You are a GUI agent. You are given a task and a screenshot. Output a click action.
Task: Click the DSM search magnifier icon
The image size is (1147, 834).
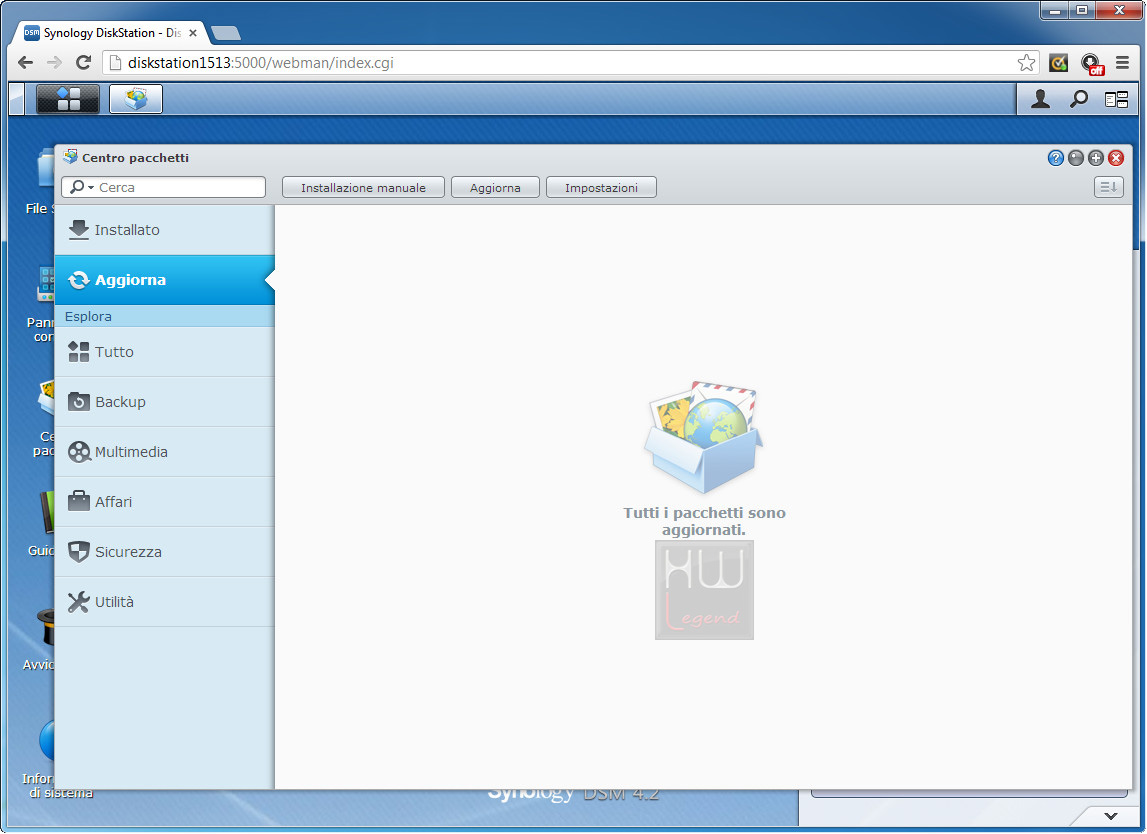tap(1078, 99)
